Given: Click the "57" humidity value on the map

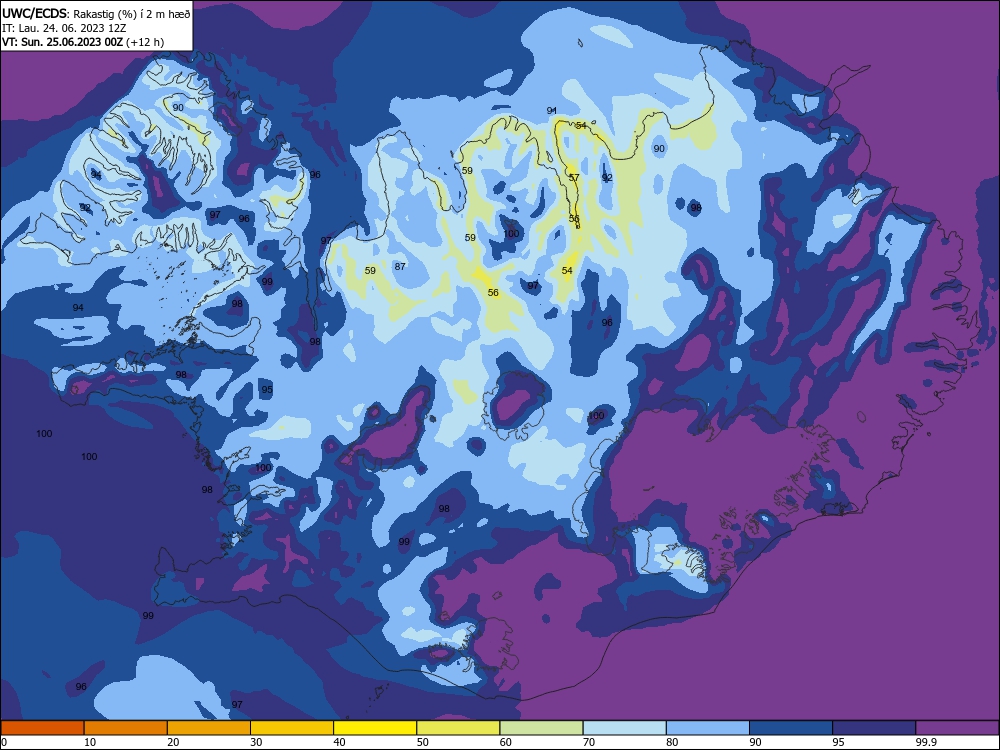Looking at the screenshot, I should pyautogui.click(x=574, y=177).
